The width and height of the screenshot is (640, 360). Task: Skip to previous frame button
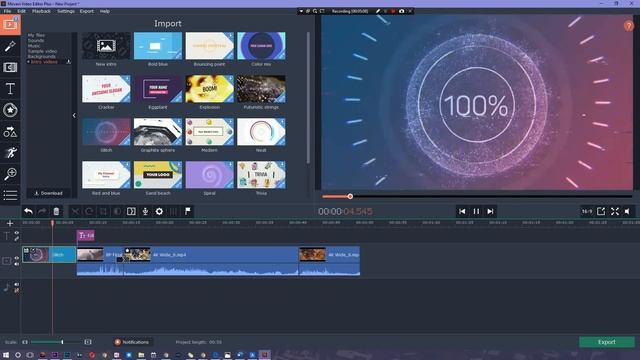462,211
